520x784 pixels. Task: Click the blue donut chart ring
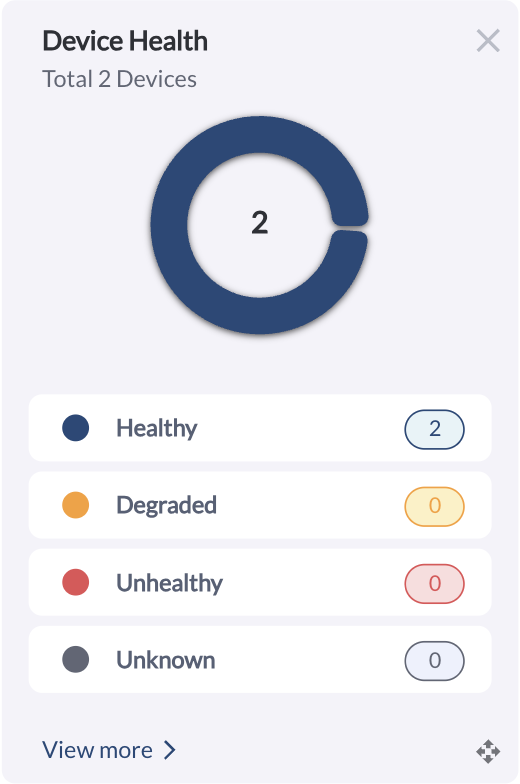[170, 225]
